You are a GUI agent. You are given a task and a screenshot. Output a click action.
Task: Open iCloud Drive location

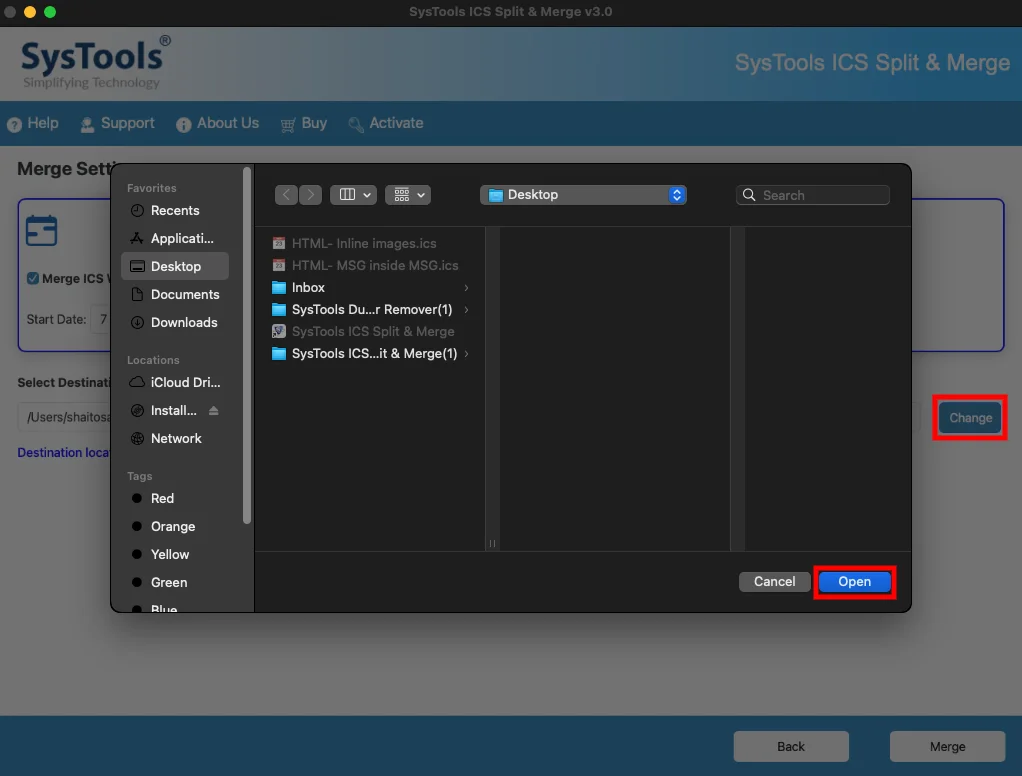pos(175,382)
